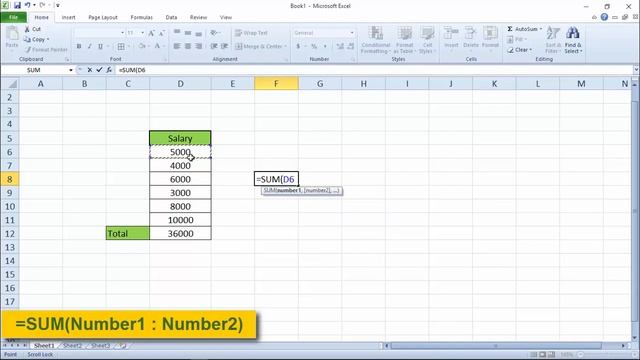The image size is (640, 360).
Task: Select the Sheet2 tab
Action: [72, 346]
